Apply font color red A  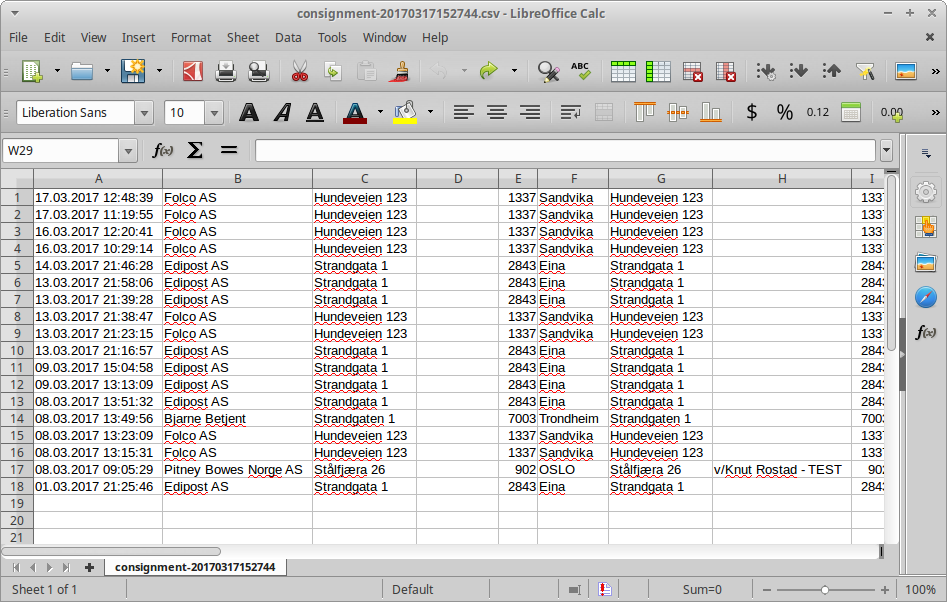pyautogui.click(x=355, y=112)
